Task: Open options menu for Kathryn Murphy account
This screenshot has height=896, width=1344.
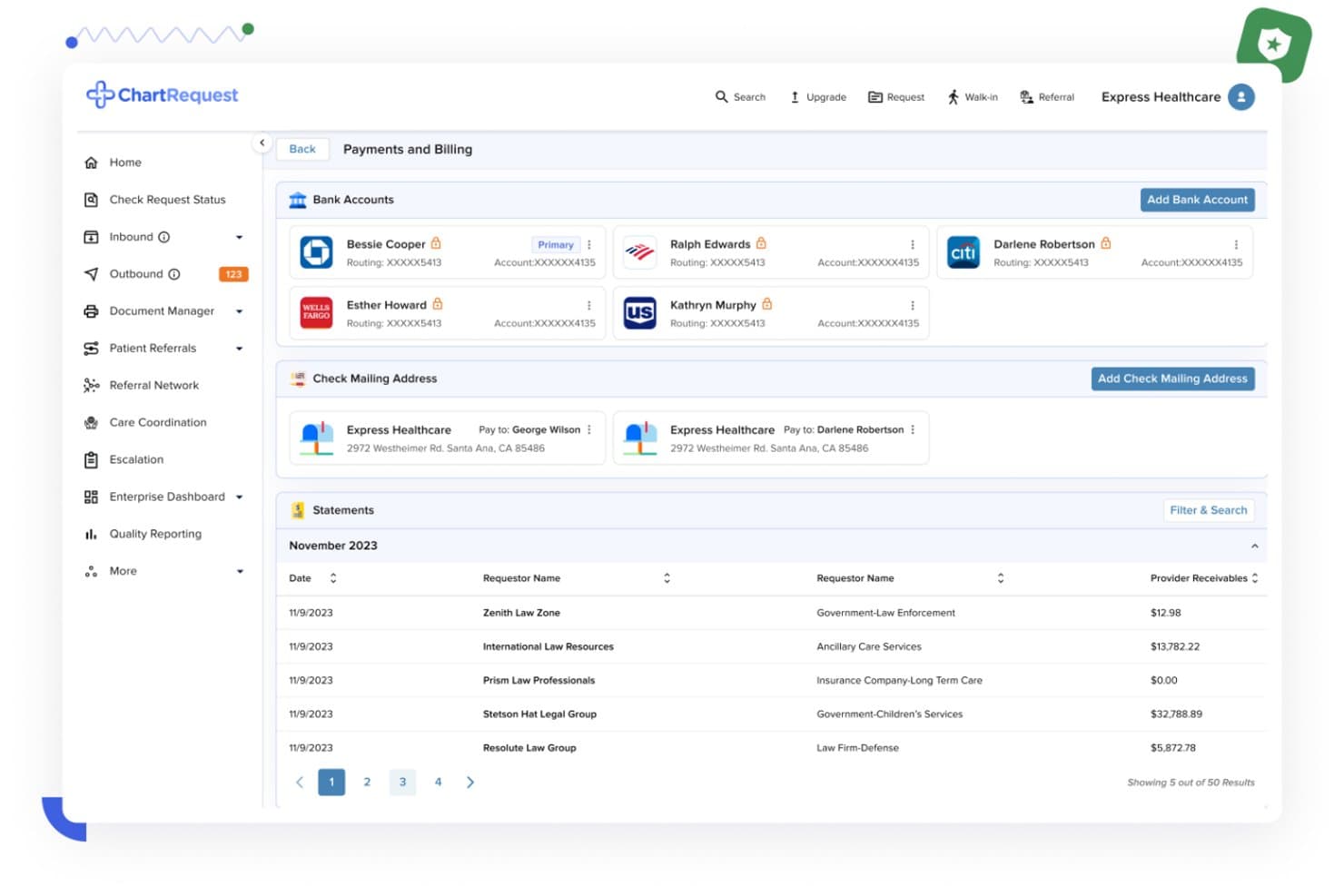Action: [913, 306]
